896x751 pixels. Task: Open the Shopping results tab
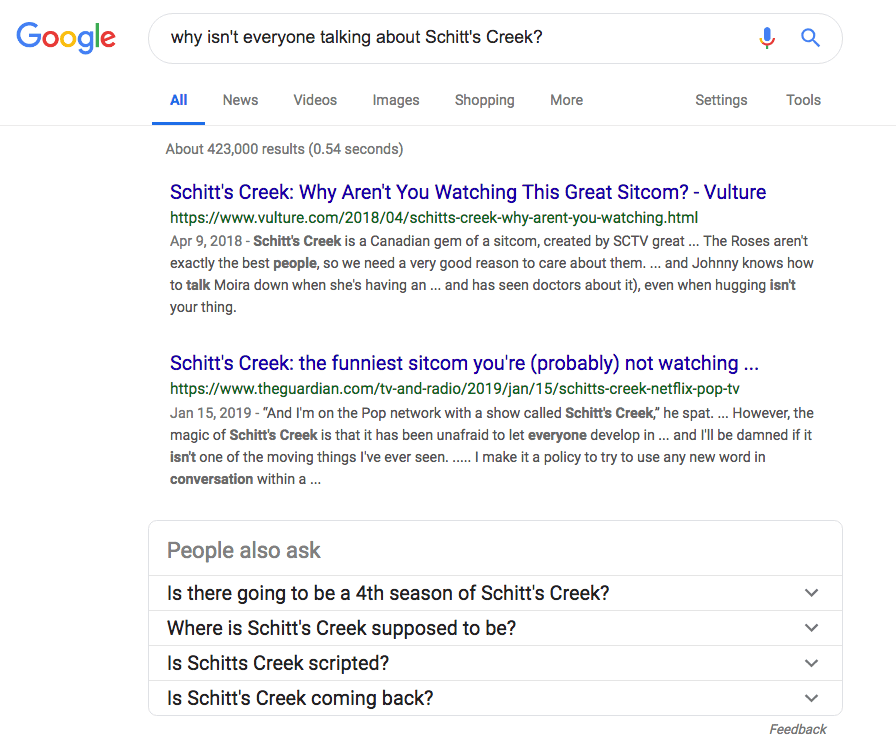tap(485, 100)
